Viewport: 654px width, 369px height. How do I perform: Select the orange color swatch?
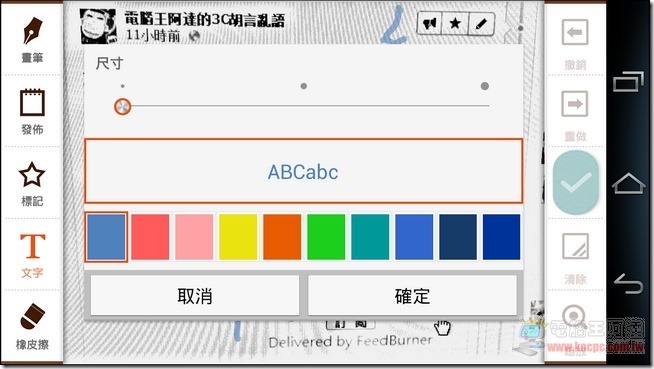(282, 237)
